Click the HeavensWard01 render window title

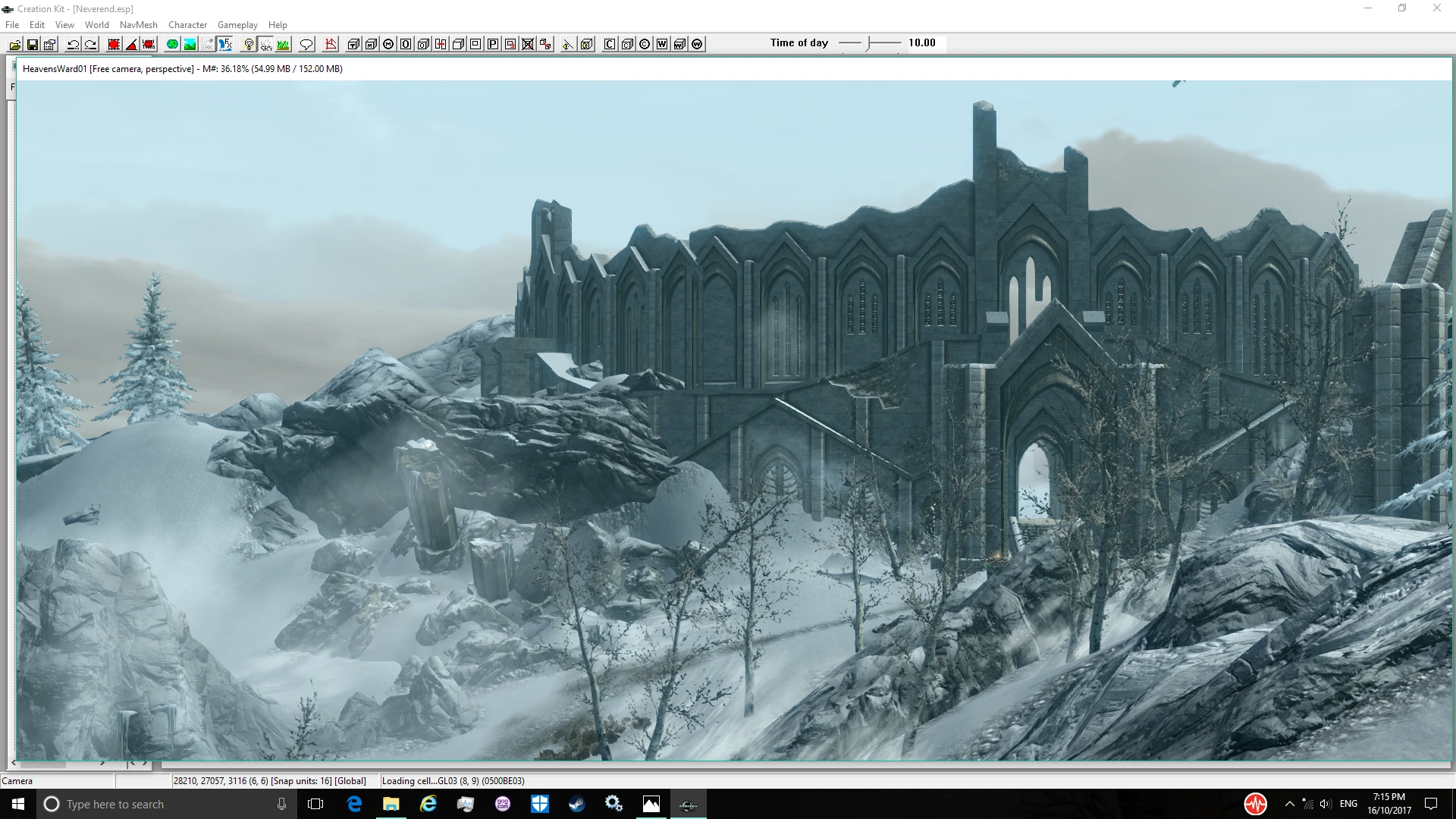click(x=182, y=69)
